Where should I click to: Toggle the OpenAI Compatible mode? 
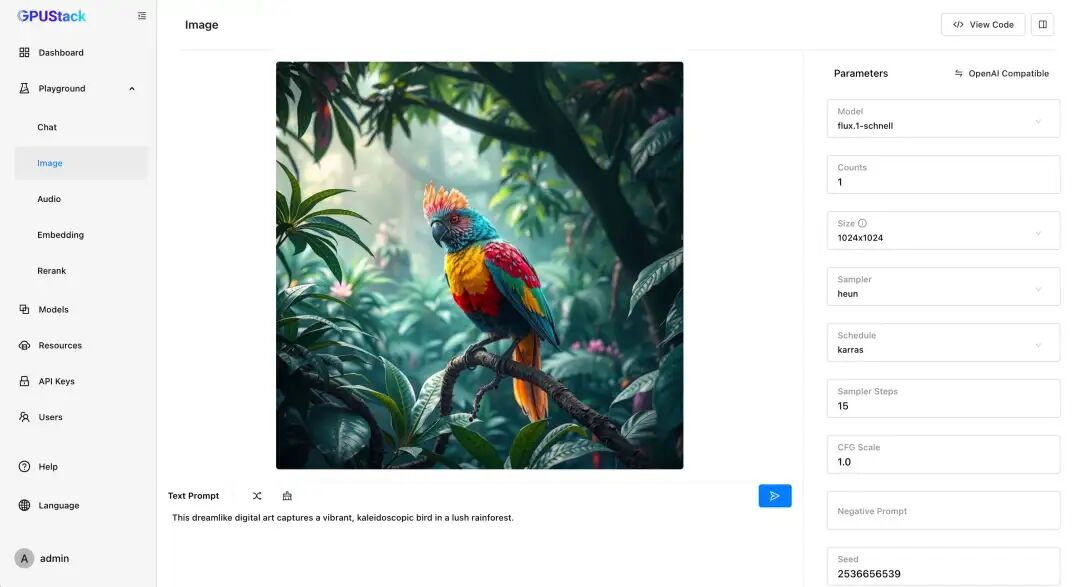(x=1001, y=74)
